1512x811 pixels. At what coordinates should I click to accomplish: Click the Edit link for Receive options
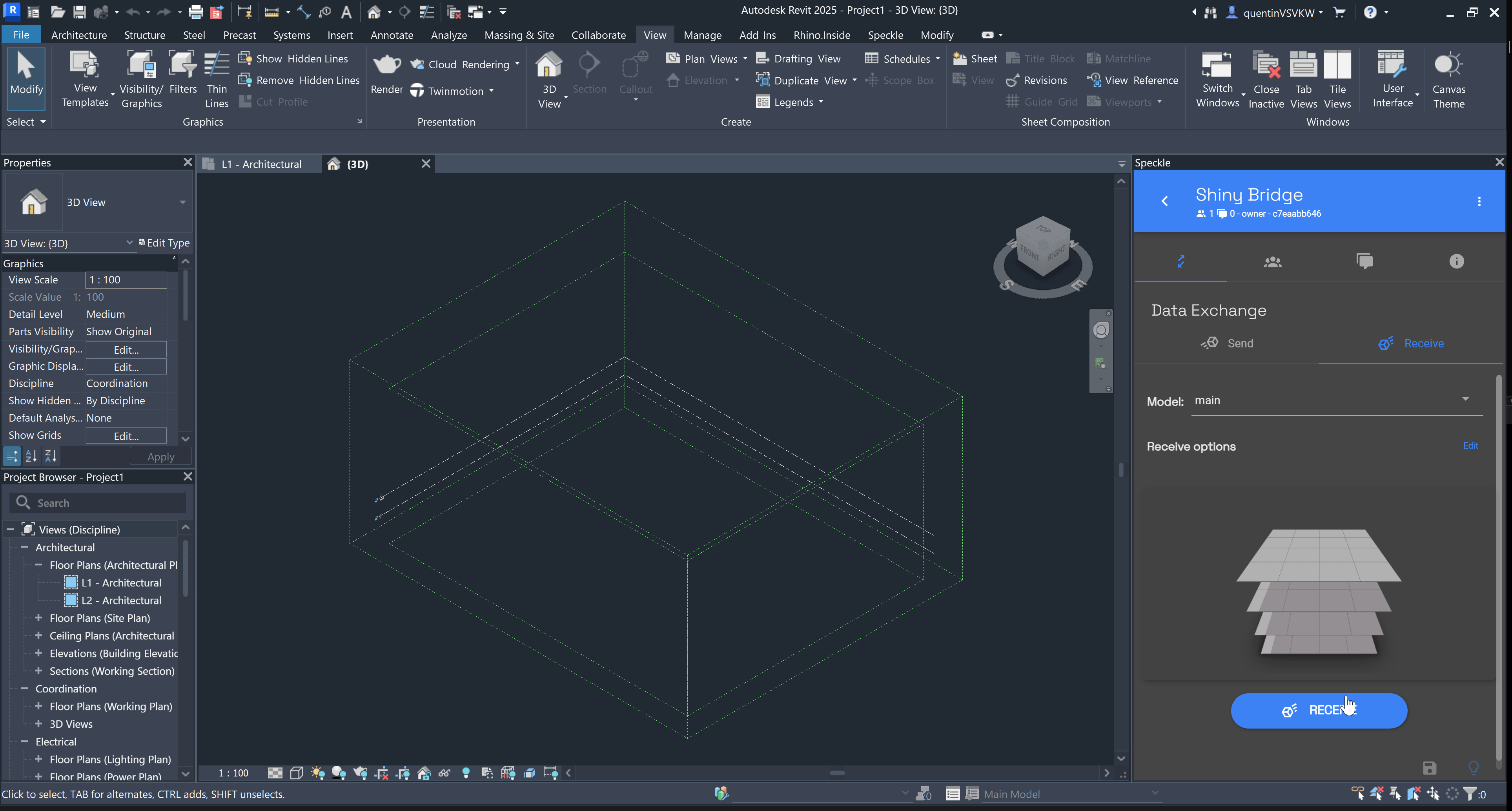tap(1470, 446)
